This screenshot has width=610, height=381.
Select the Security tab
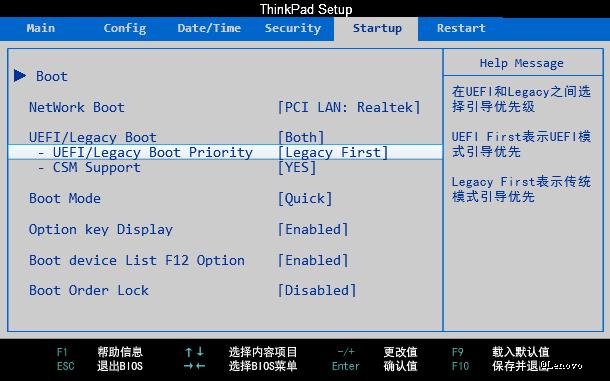point(293,28)
